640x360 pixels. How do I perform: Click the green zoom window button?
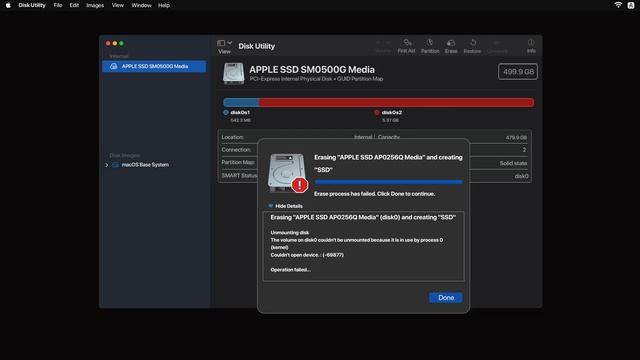121,43
